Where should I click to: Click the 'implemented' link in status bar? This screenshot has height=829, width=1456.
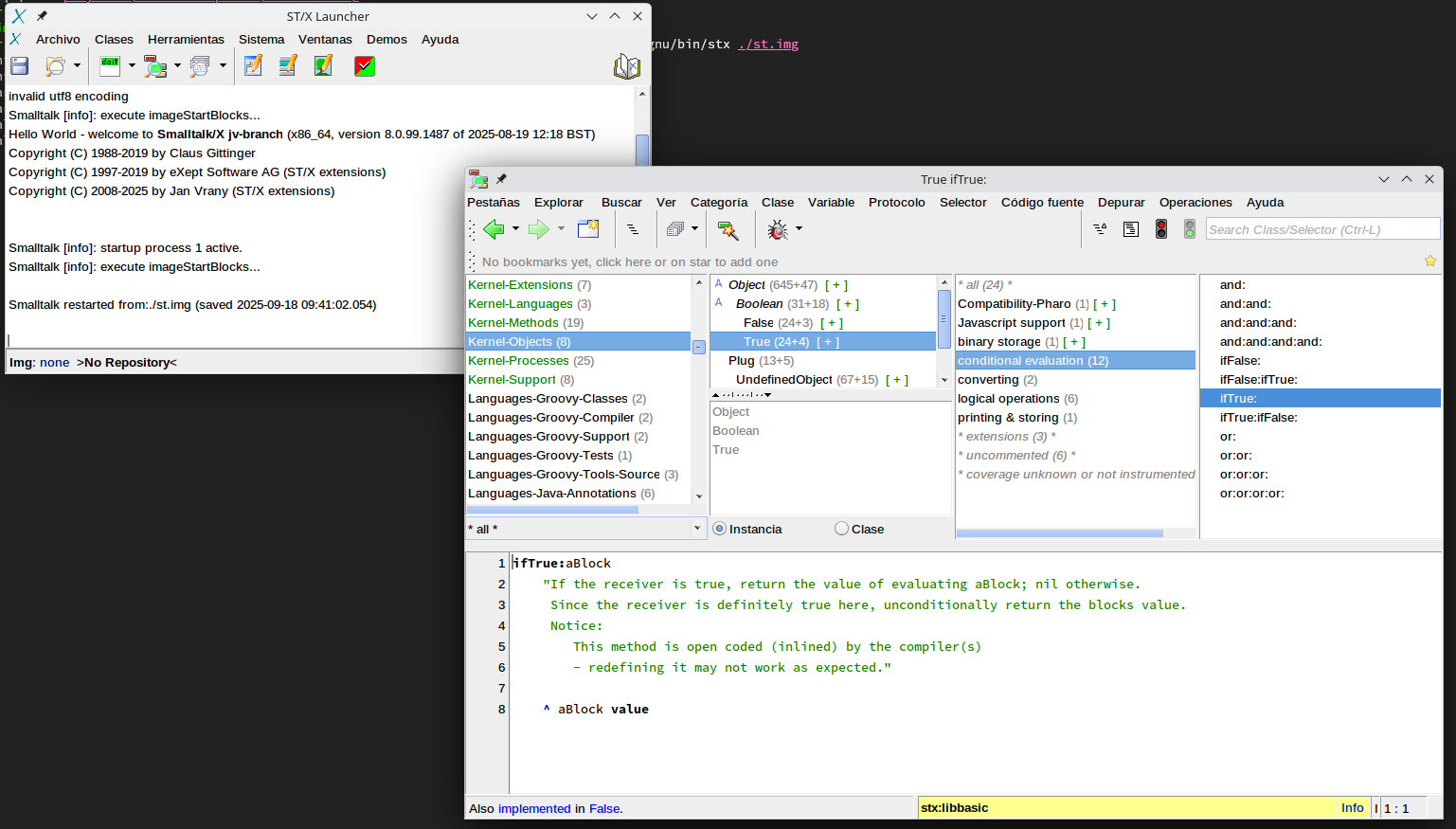click(x=534, y=809)
